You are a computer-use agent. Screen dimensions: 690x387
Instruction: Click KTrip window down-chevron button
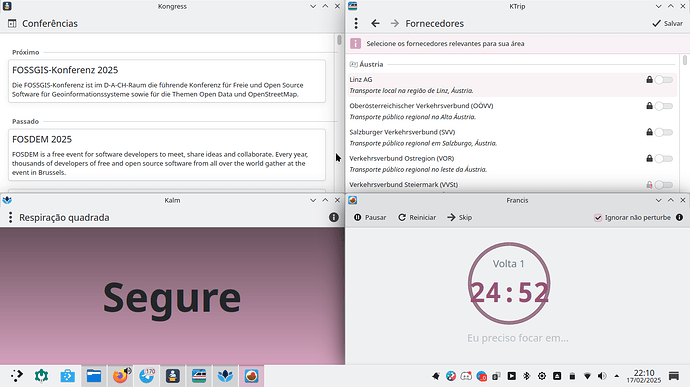[x=658, y=6]
